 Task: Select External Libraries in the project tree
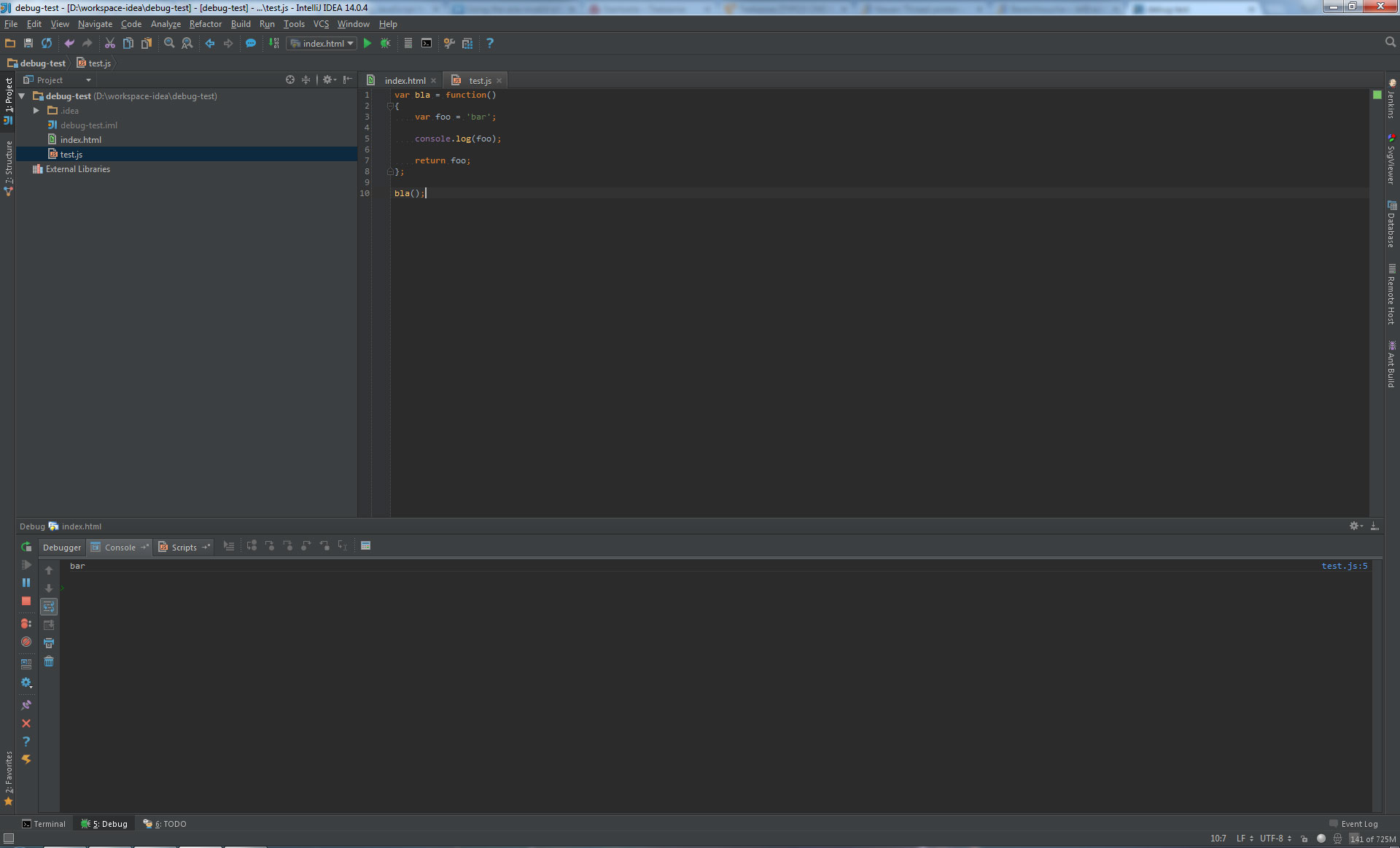click(77, 168)
